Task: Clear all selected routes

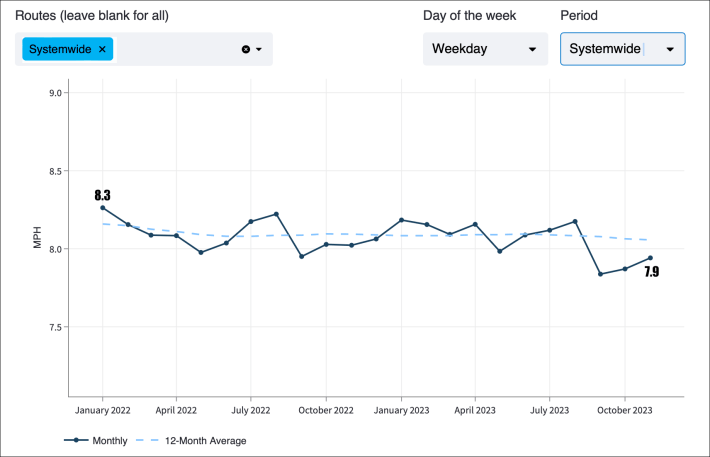Action: click(x=245, y=49)
